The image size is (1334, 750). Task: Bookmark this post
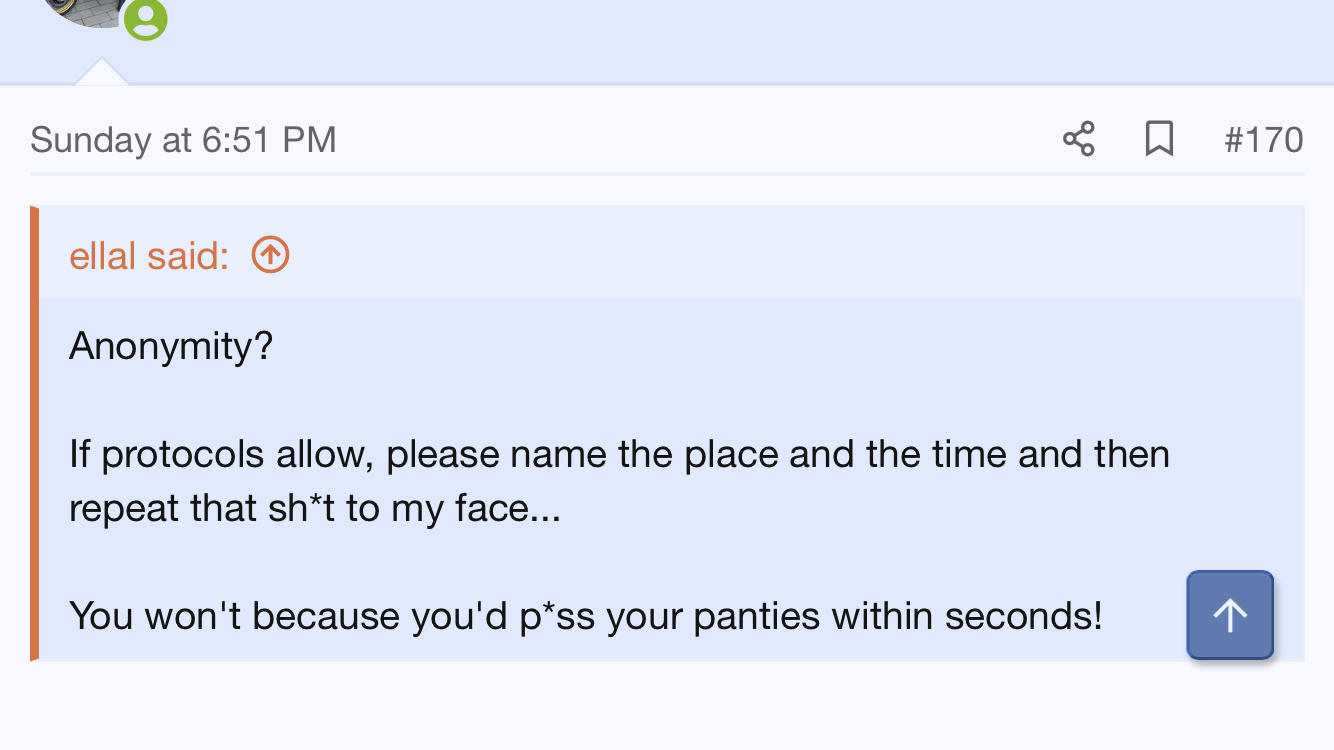pos(1158,139)
